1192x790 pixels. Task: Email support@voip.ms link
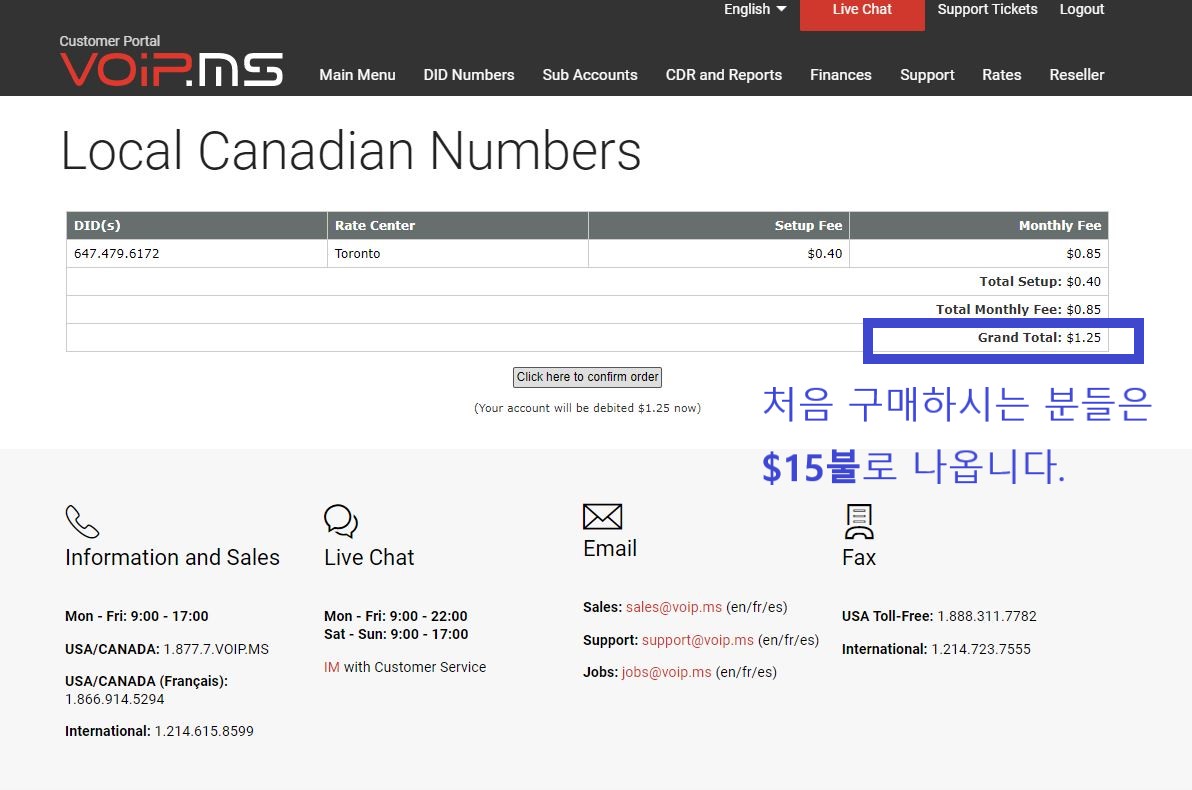[698, 640]
